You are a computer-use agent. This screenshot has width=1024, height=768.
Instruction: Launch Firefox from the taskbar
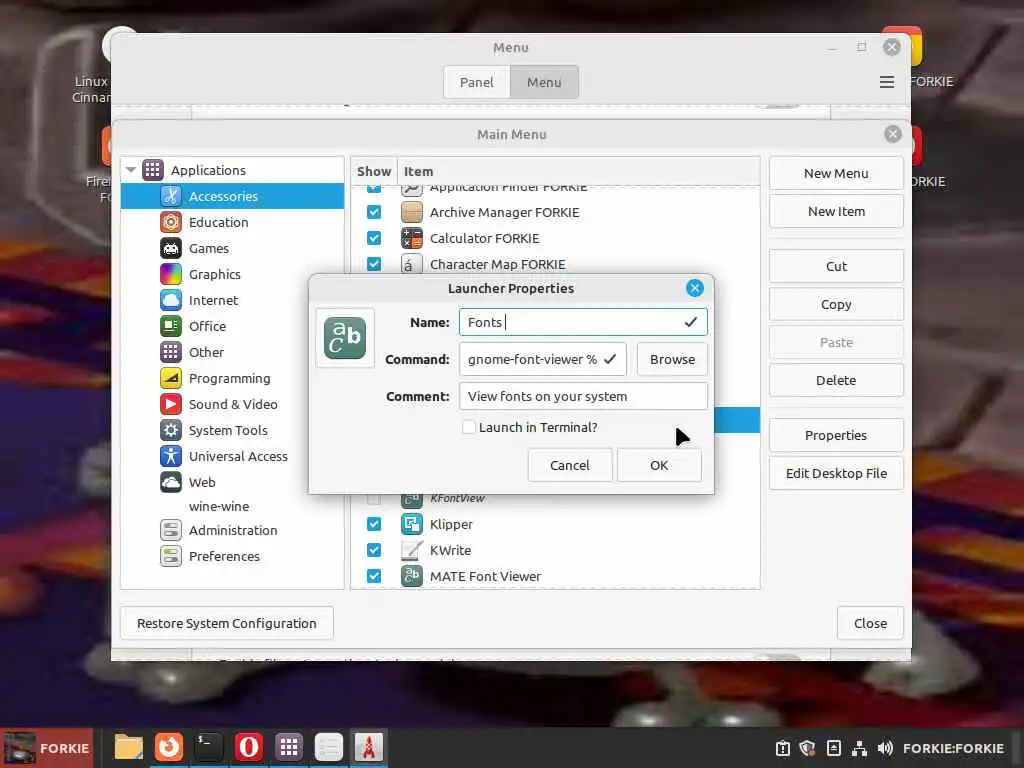pos(168,747)
